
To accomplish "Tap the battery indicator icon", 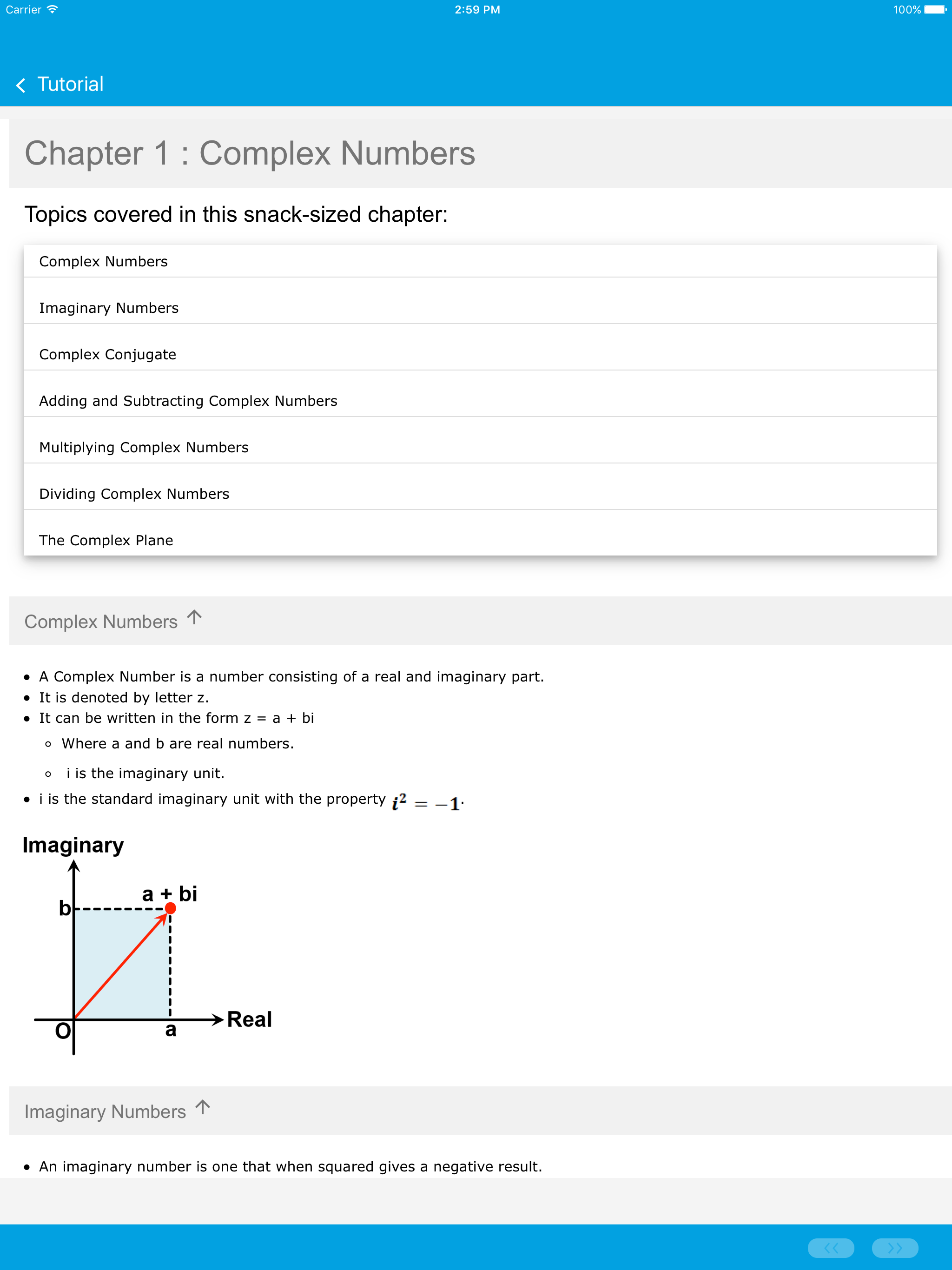I will click(935, 10).
